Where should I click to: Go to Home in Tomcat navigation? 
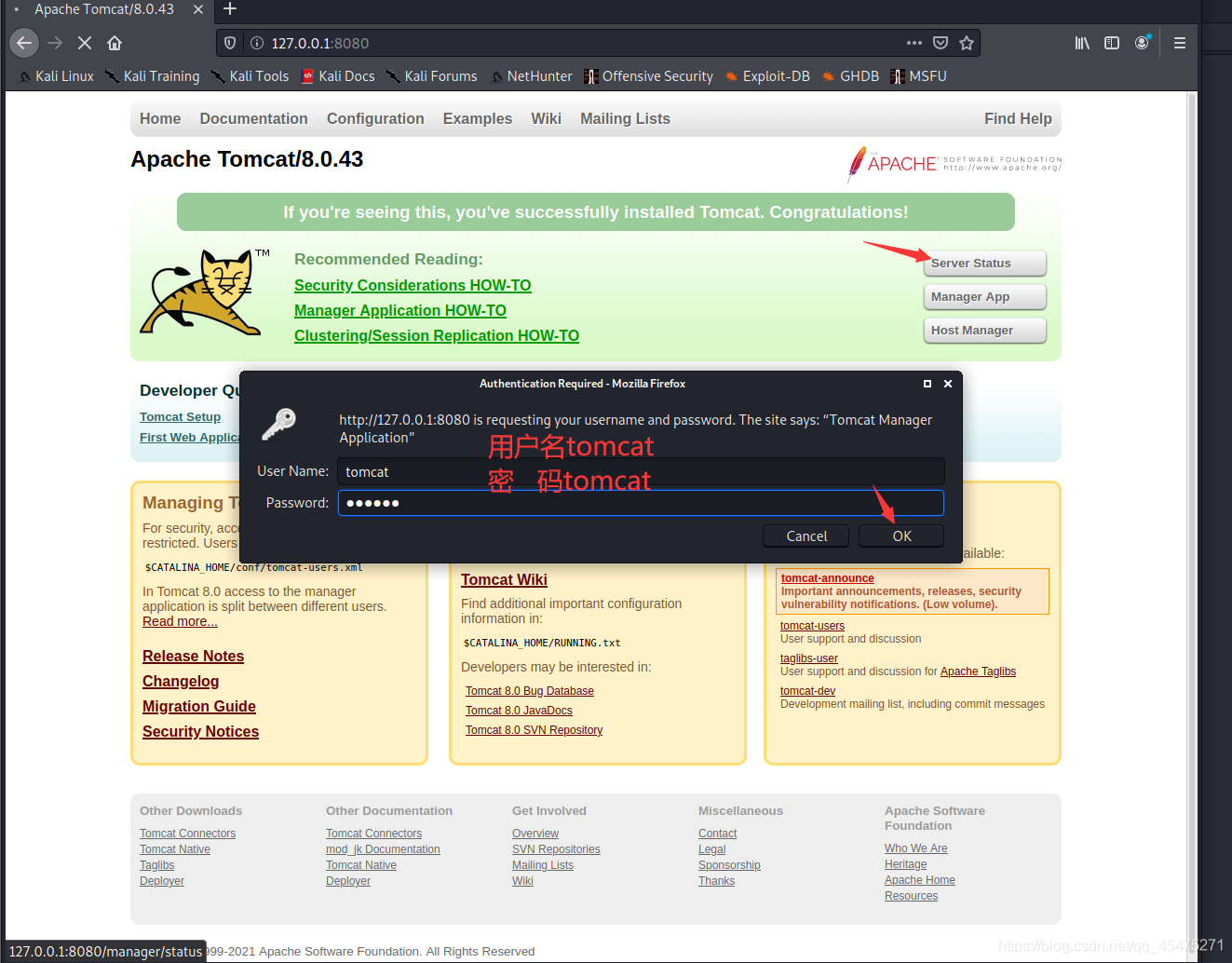(x=160, y=118)
